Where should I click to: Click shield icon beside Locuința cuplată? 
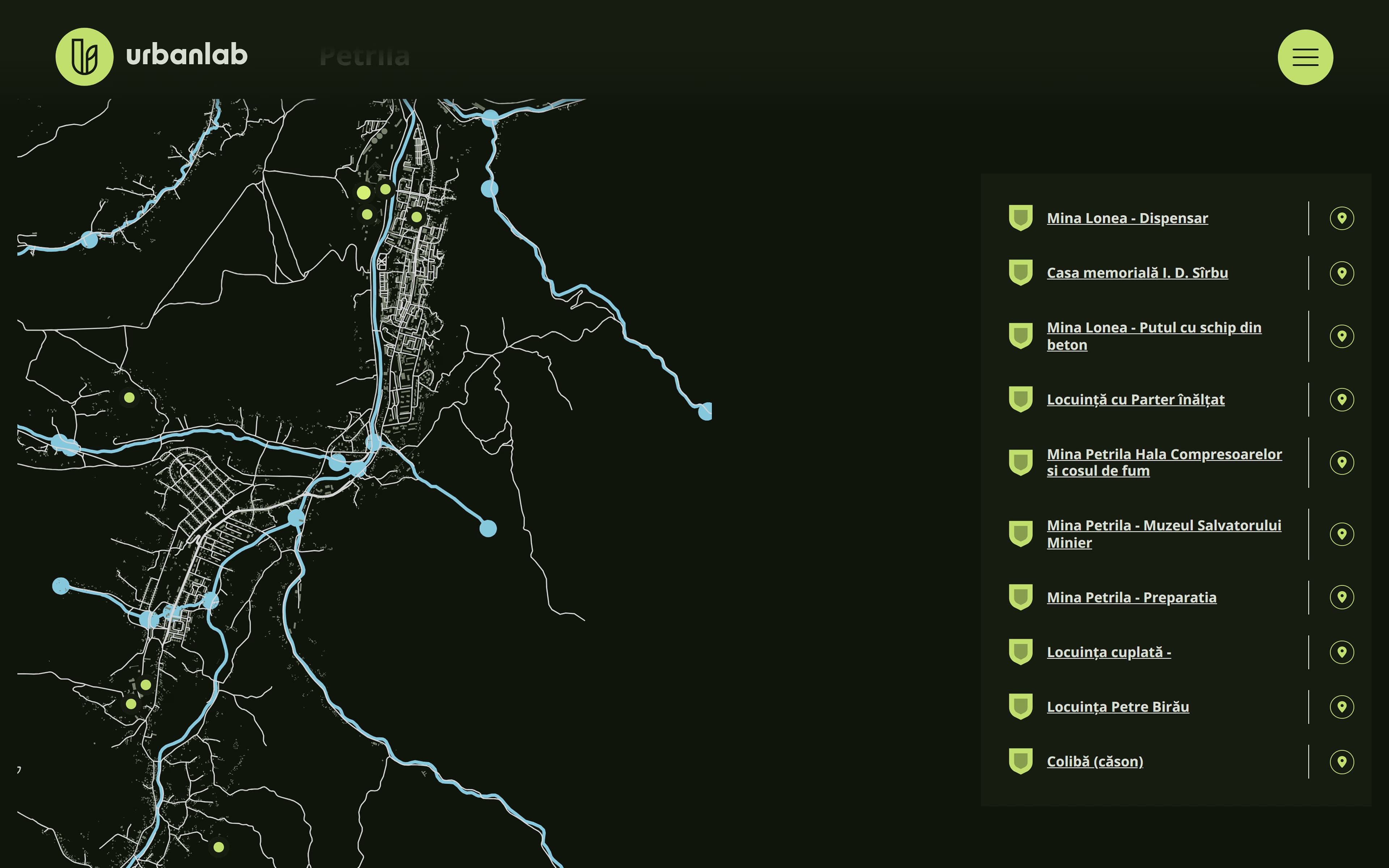point(1020,652)
